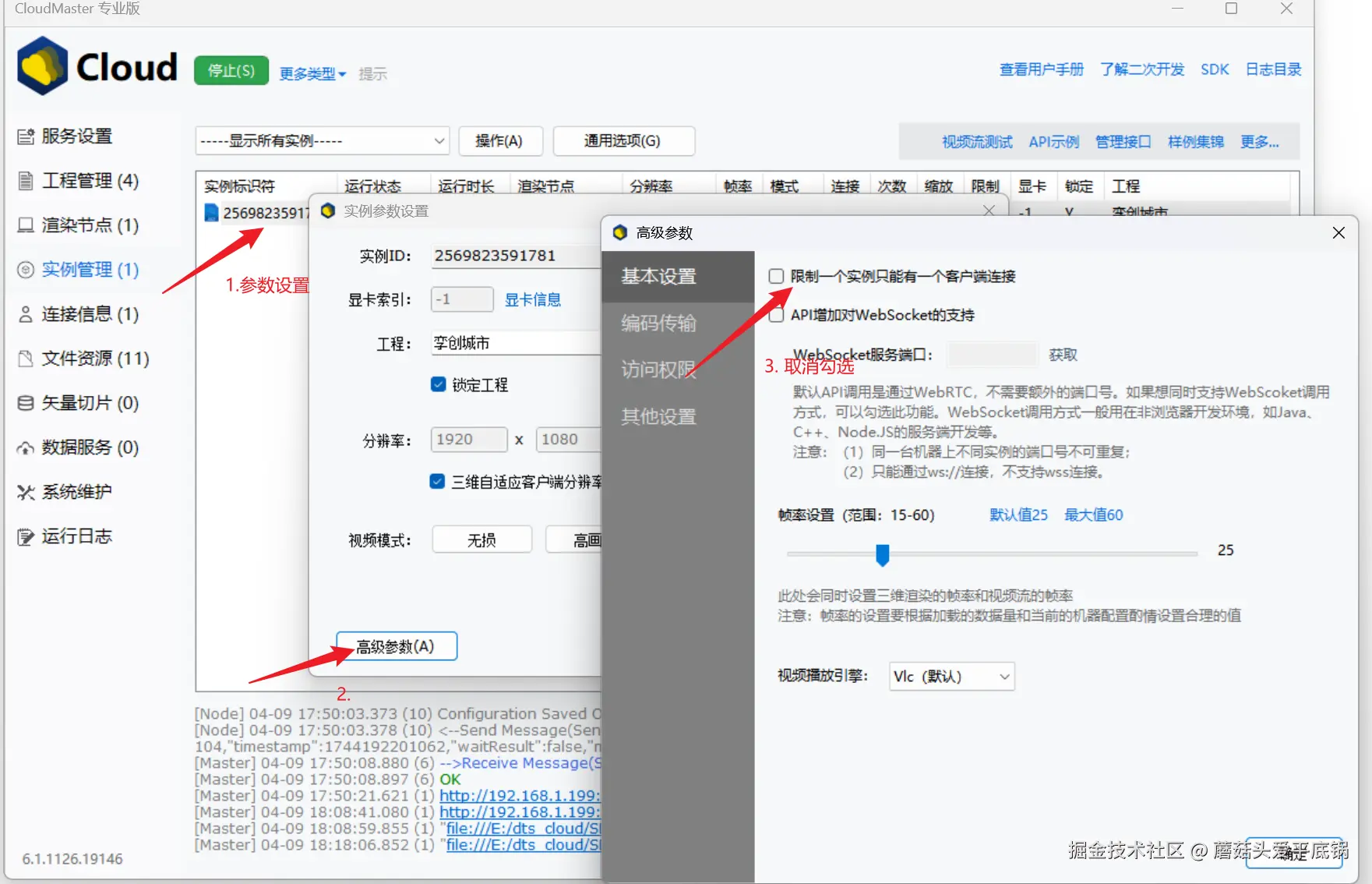
Task: Open the 管理接口 link
Action: pos(1123,142)
